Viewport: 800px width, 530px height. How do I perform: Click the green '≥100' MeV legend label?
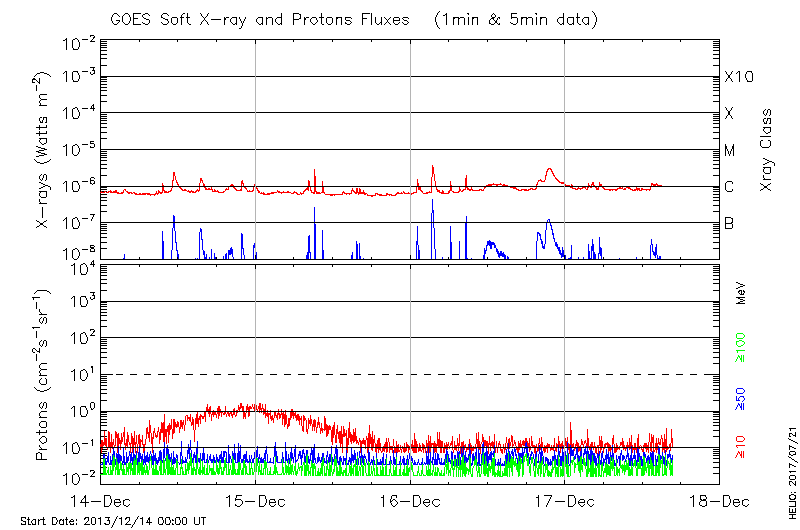pos(742,349)
